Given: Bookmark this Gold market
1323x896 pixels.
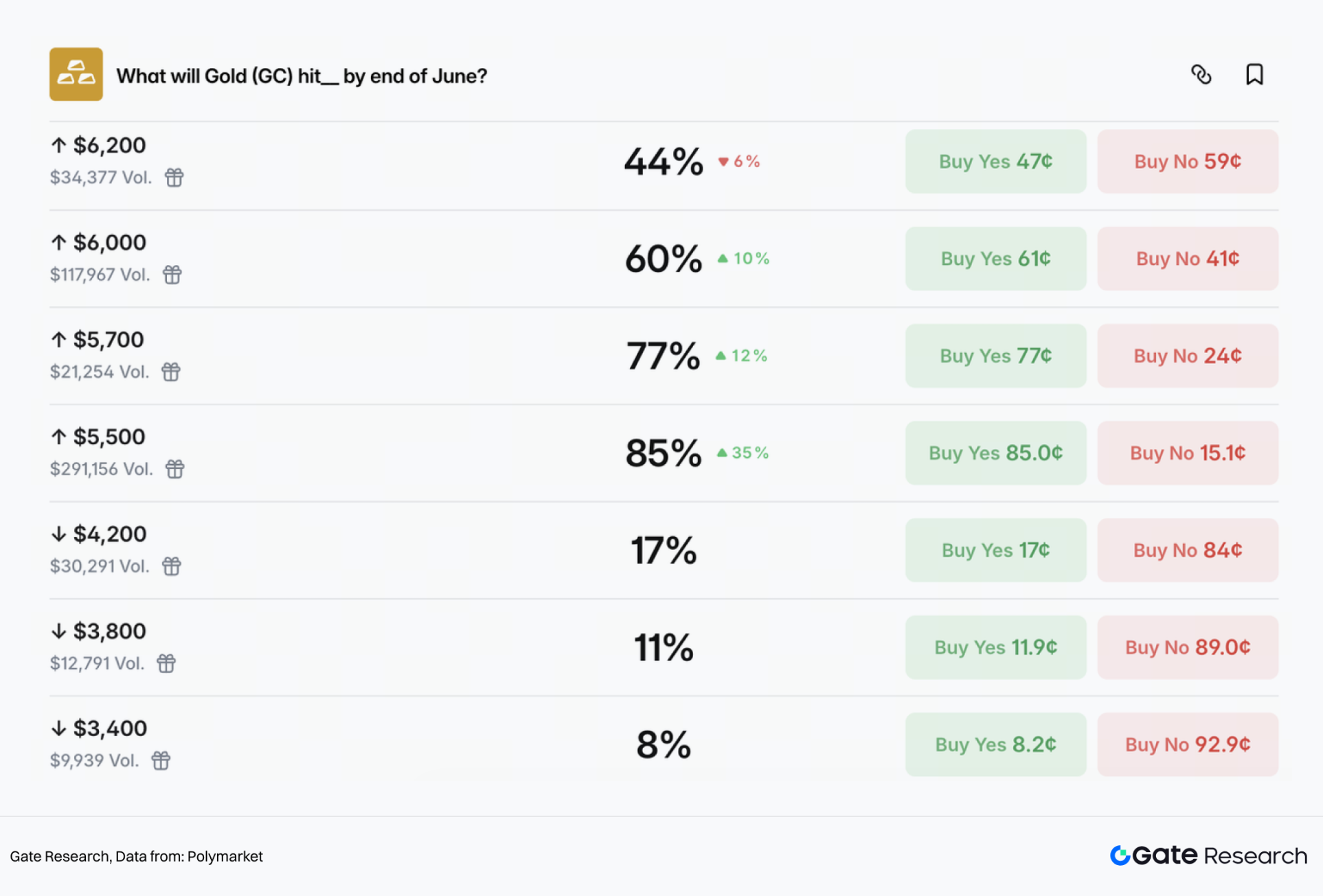Looking at the screenshot, I should click(x=1254, y=74).
